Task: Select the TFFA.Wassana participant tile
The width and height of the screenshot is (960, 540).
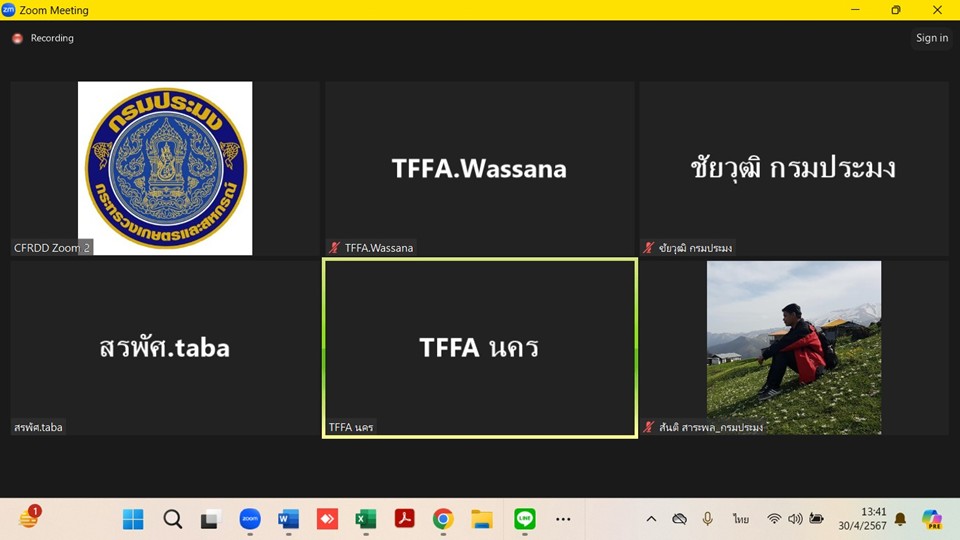Action: tap(479, 168)
